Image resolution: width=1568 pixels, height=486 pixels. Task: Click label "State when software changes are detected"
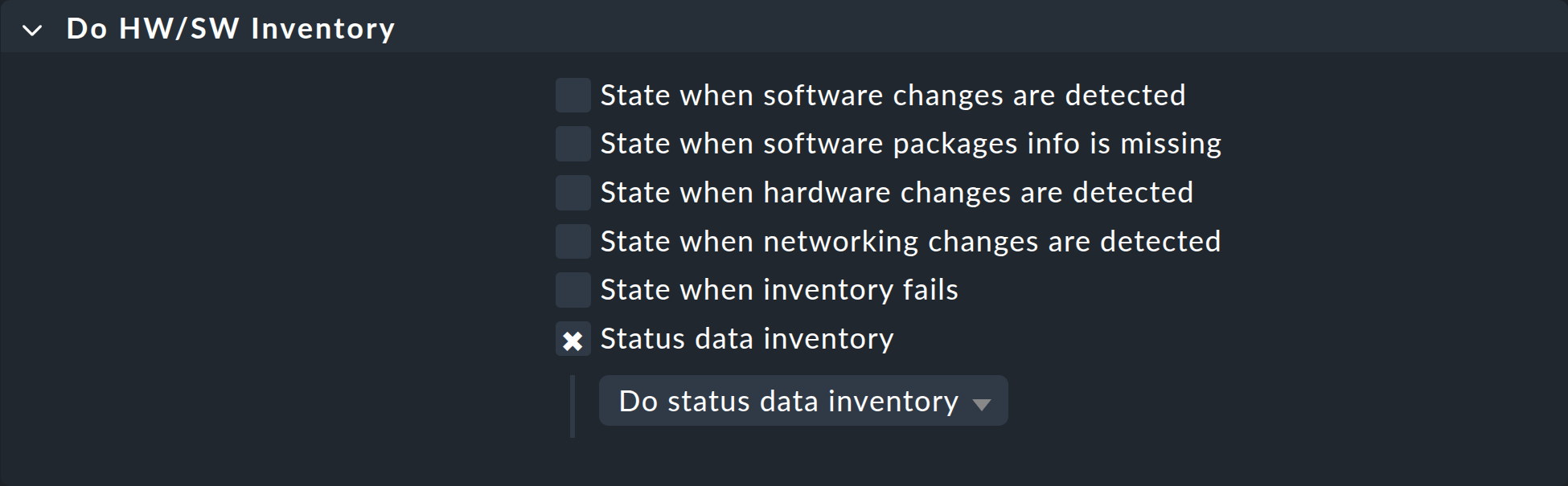[893, 95]
